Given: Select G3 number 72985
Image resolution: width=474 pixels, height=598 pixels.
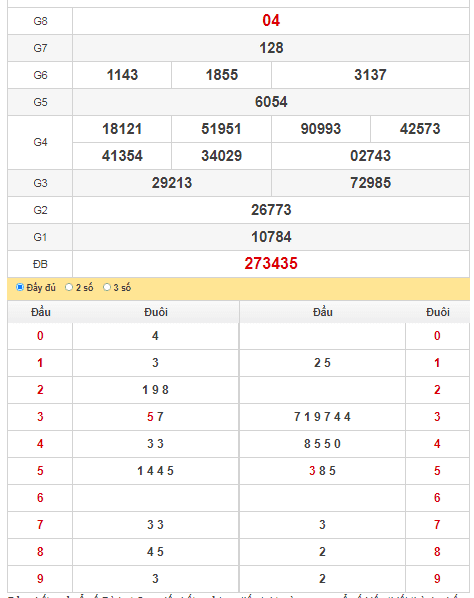Looking at the screenshot, I should (370, 183).
